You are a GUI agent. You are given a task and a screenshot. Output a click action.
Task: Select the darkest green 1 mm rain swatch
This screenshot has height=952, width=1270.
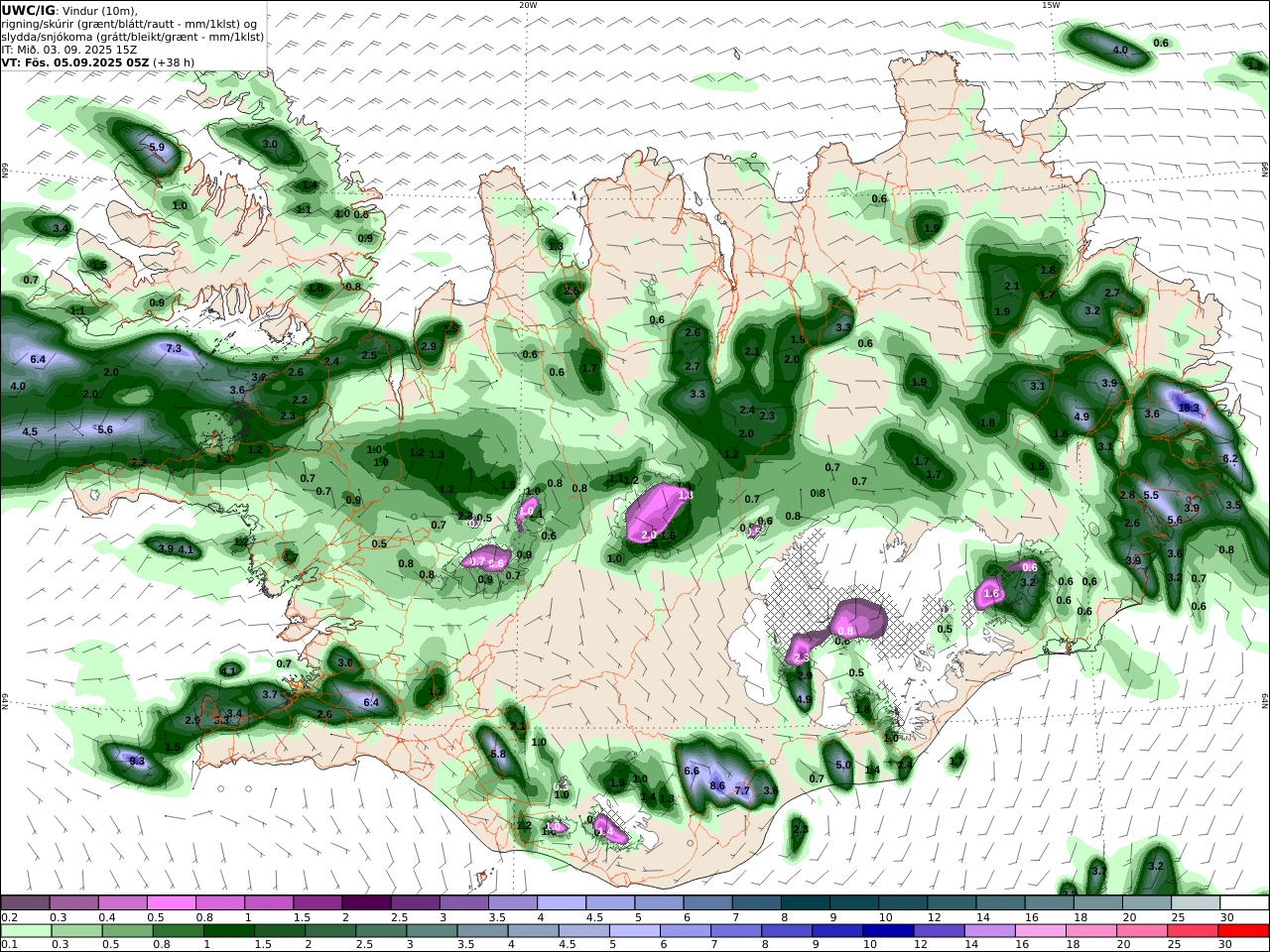228,930
